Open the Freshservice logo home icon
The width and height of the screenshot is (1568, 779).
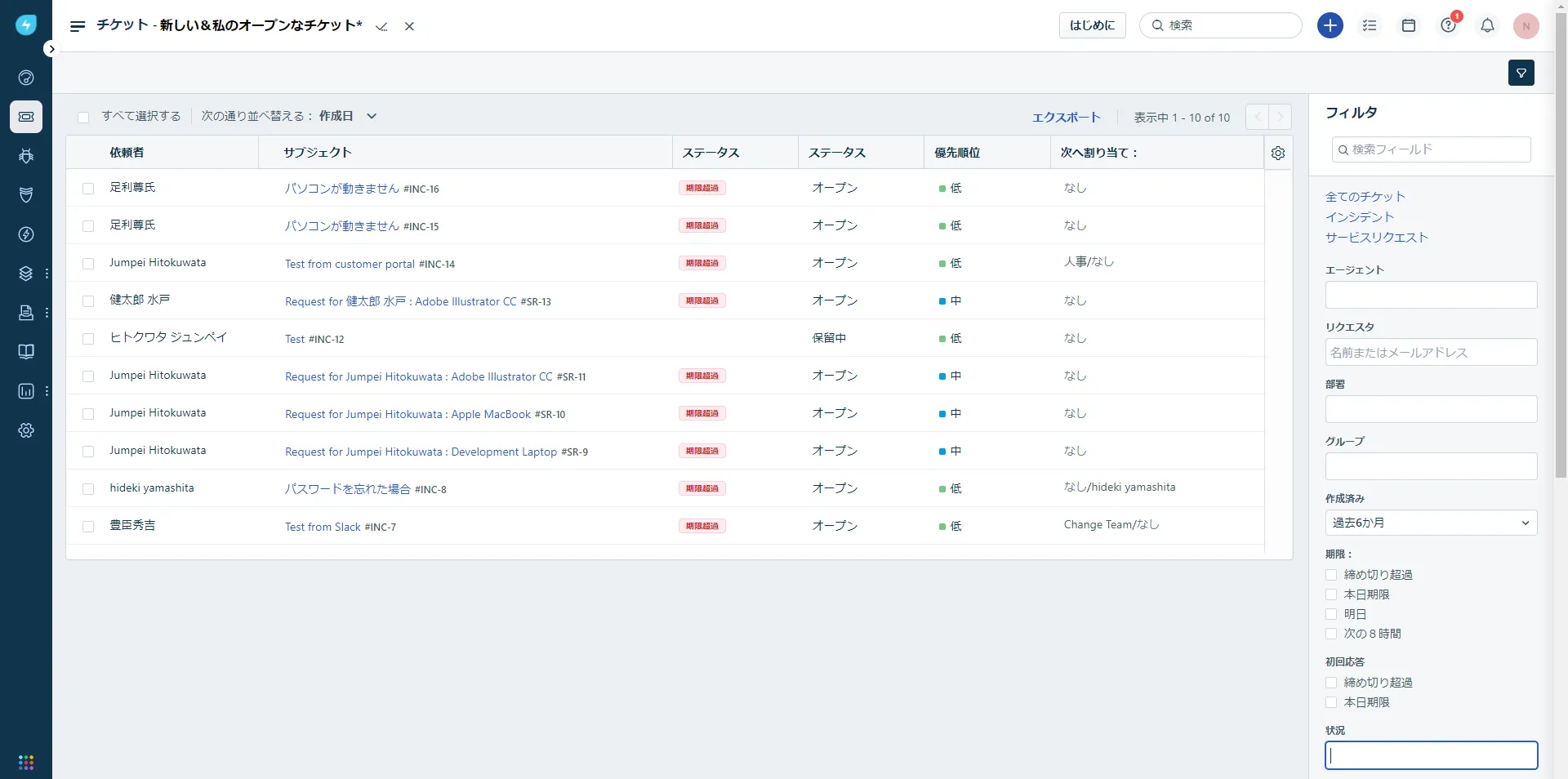click(x=26, y=25)
